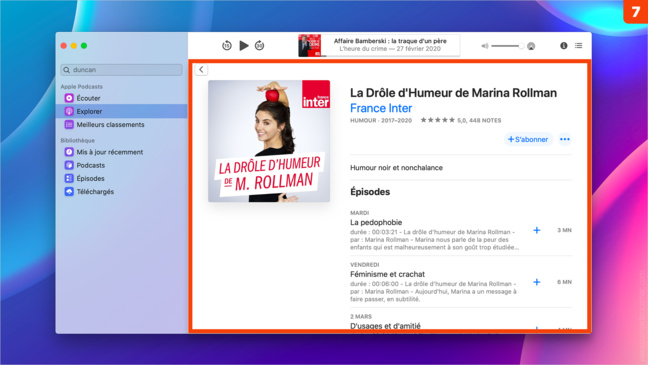Screen dimensions: 648x365
Task: Click the Humour noir et nonchalance description
Action: tap(396, 167)
